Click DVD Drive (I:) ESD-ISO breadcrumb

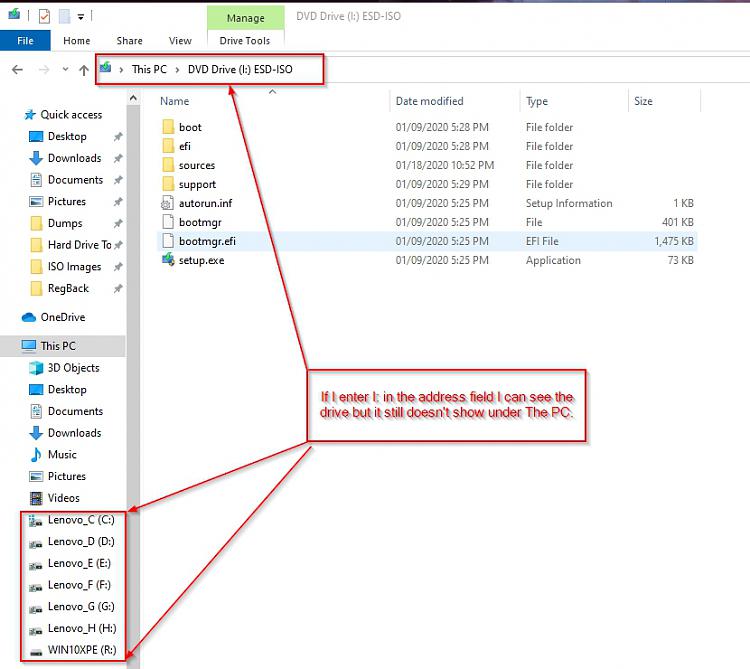(240, 69)
